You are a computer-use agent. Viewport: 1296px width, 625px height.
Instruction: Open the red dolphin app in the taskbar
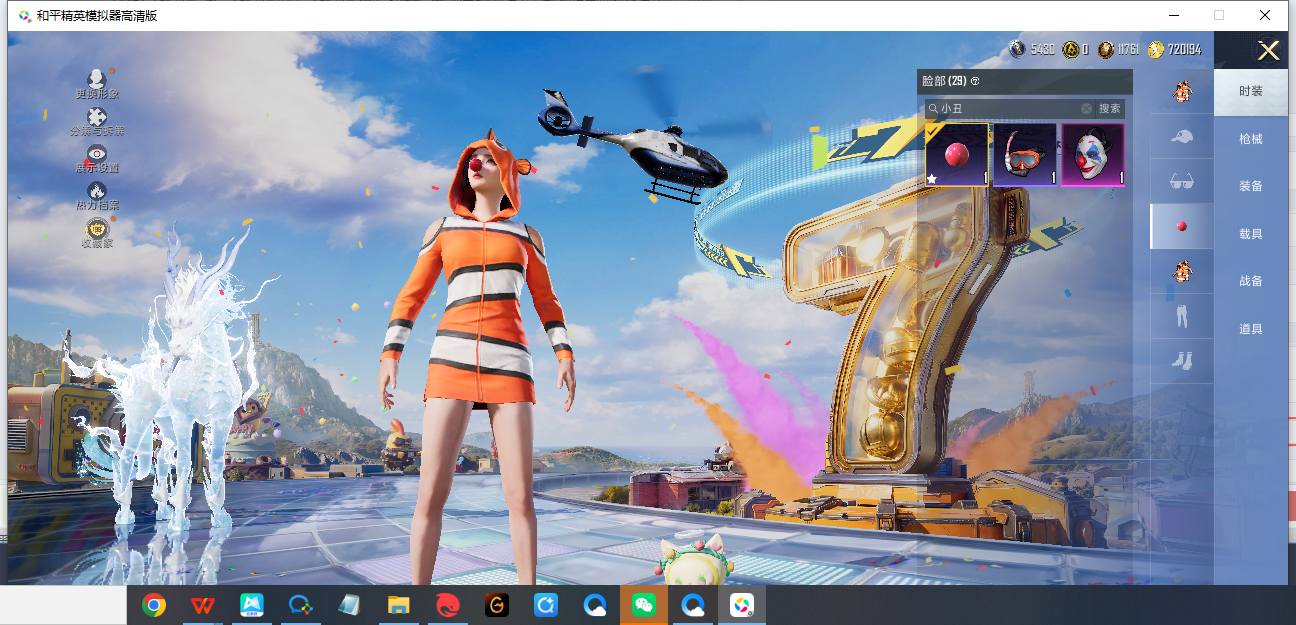pyautogui.click(x=448, y=605)
